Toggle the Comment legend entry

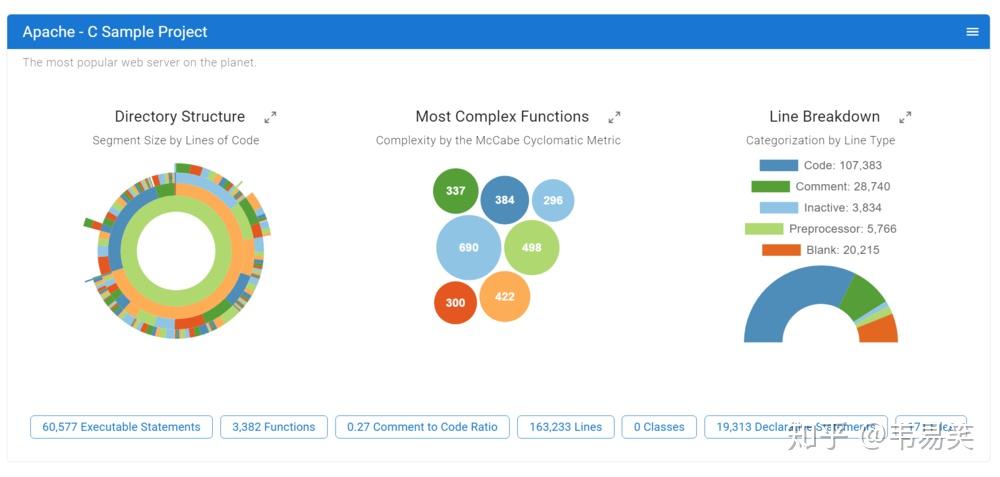click(x=840, y=187)
